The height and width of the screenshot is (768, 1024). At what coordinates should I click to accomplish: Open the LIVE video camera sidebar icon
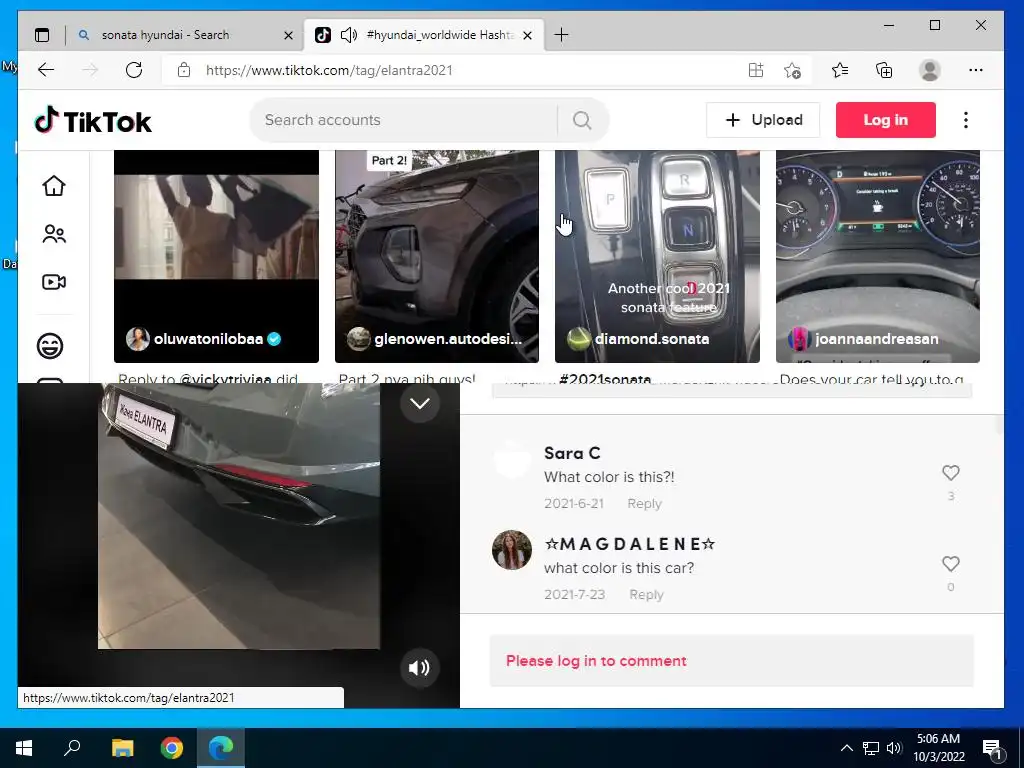coord(54,282)
